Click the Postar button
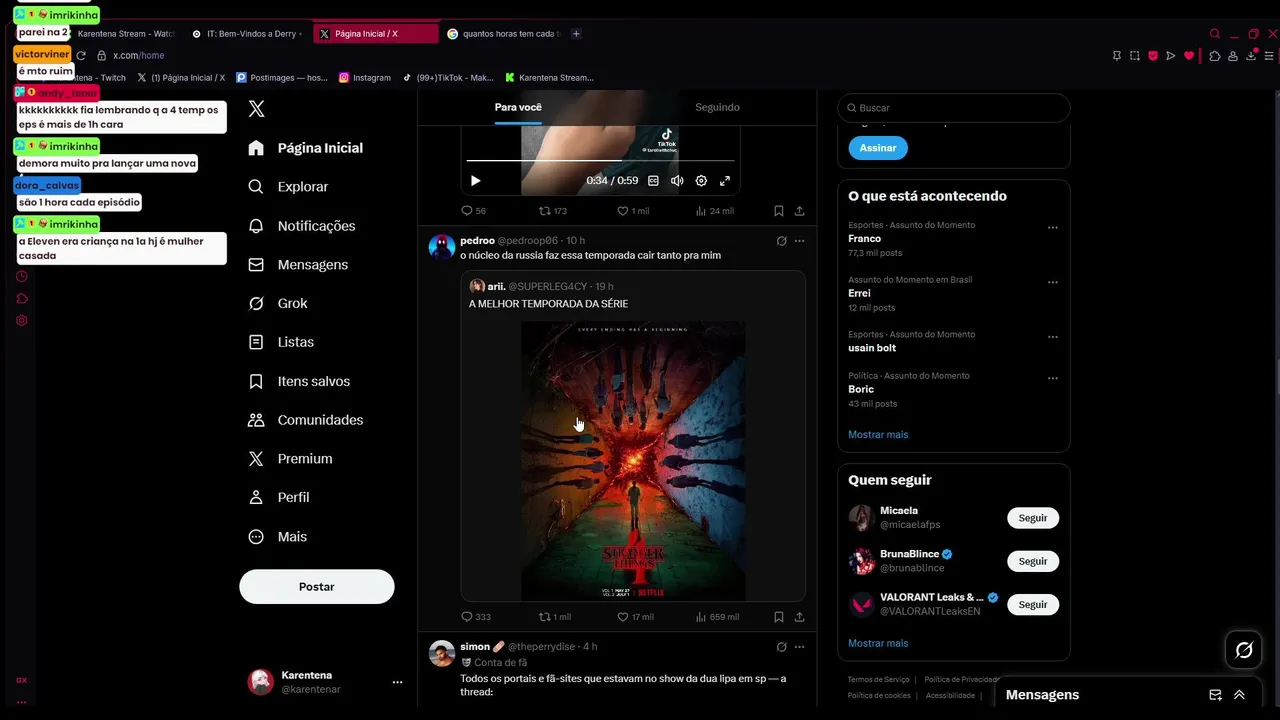Image resolution: width=1280 pixels, height=720 pixels. click(x=317, y=587)
